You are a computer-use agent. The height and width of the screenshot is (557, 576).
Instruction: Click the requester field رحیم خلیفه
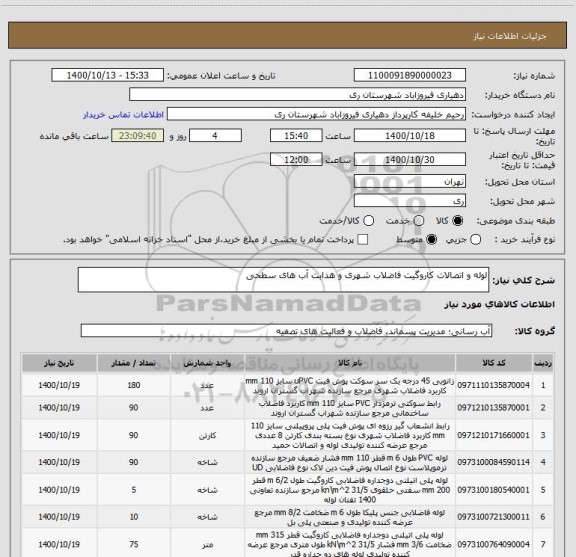click(x=316, y=114)
